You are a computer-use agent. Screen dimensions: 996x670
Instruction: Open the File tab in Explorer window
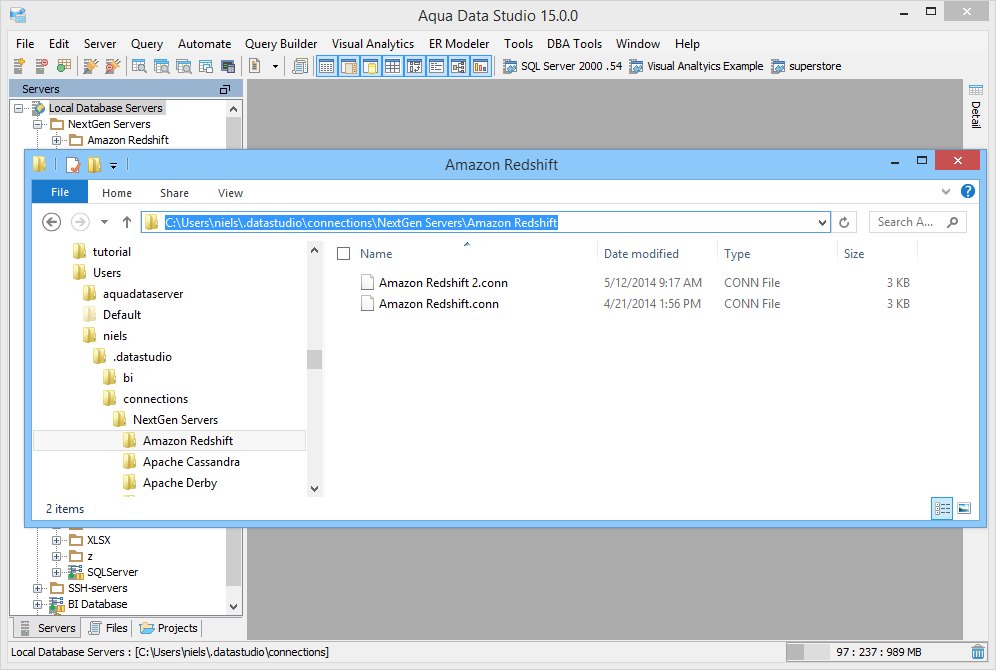60,192
